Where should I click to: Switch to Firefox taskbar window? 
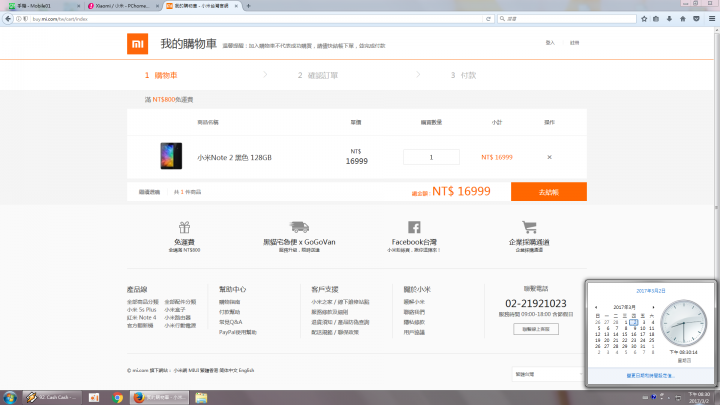pos(159,398)
